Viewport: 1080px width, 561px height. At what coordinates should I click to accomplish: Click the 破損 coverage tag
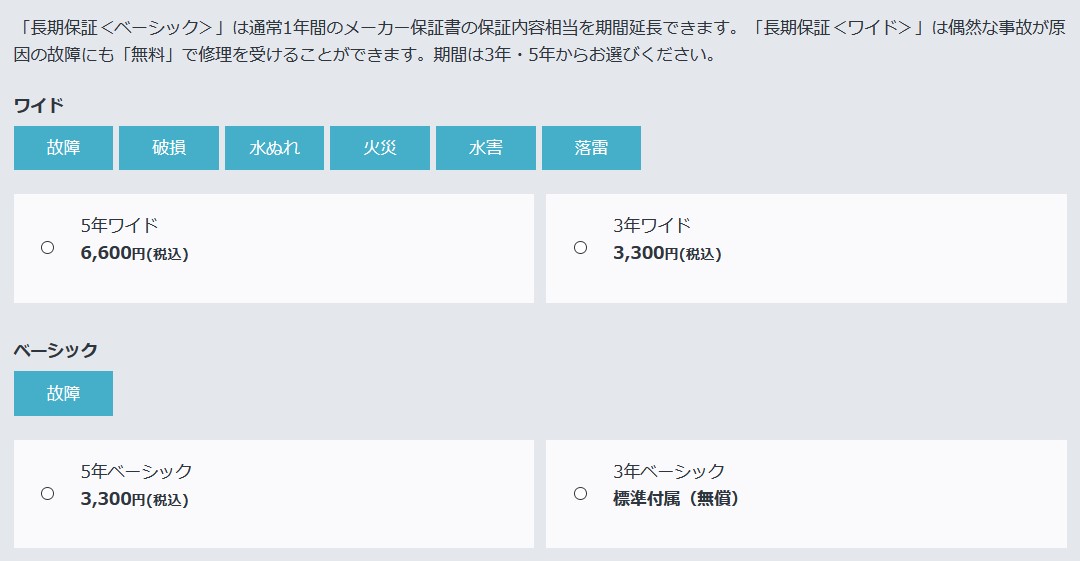pyautogui.click(x=169, y=147)
